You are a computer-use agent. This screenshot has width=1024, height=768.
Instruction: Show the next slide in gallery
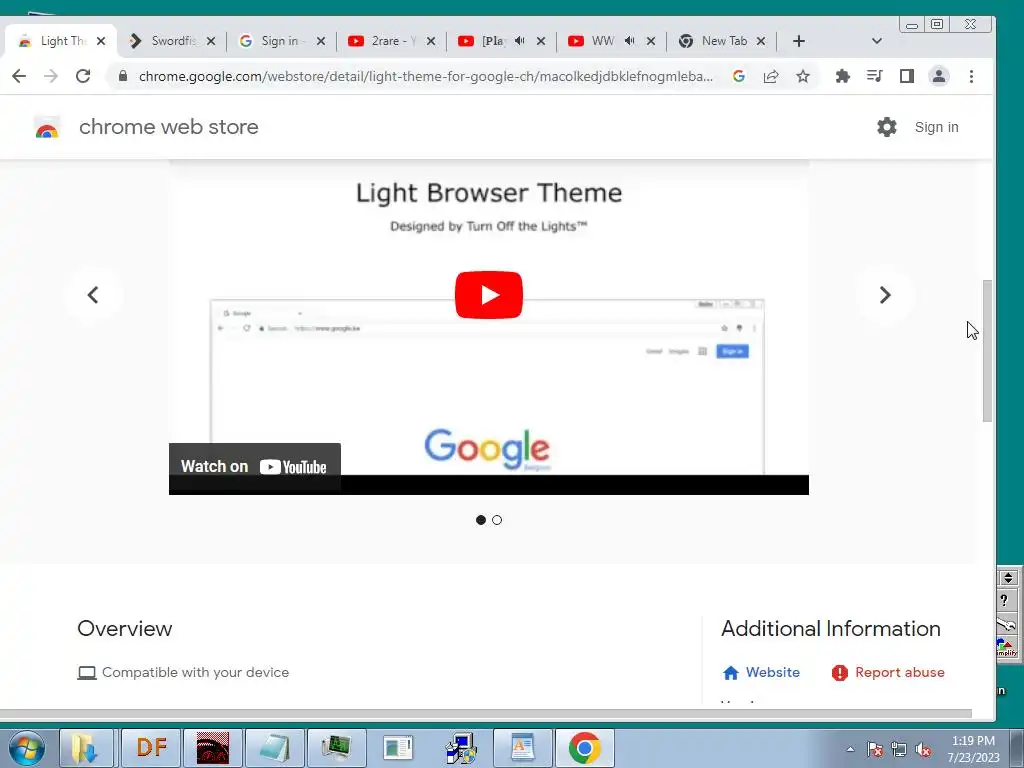(885, 295)
